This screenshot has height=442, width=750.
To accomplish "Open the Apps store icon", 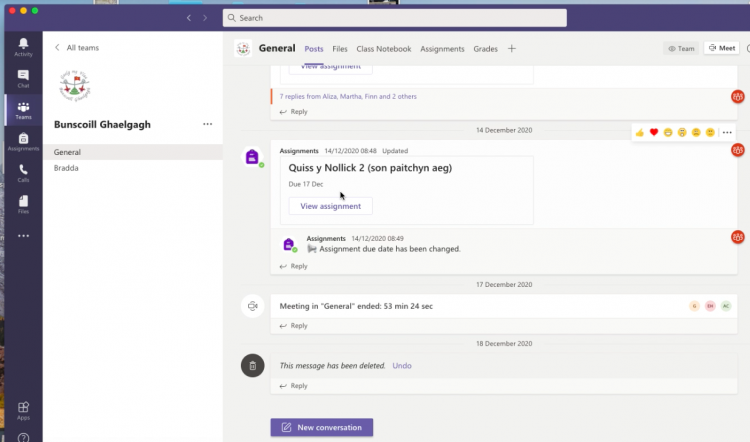I will point(23,411).
